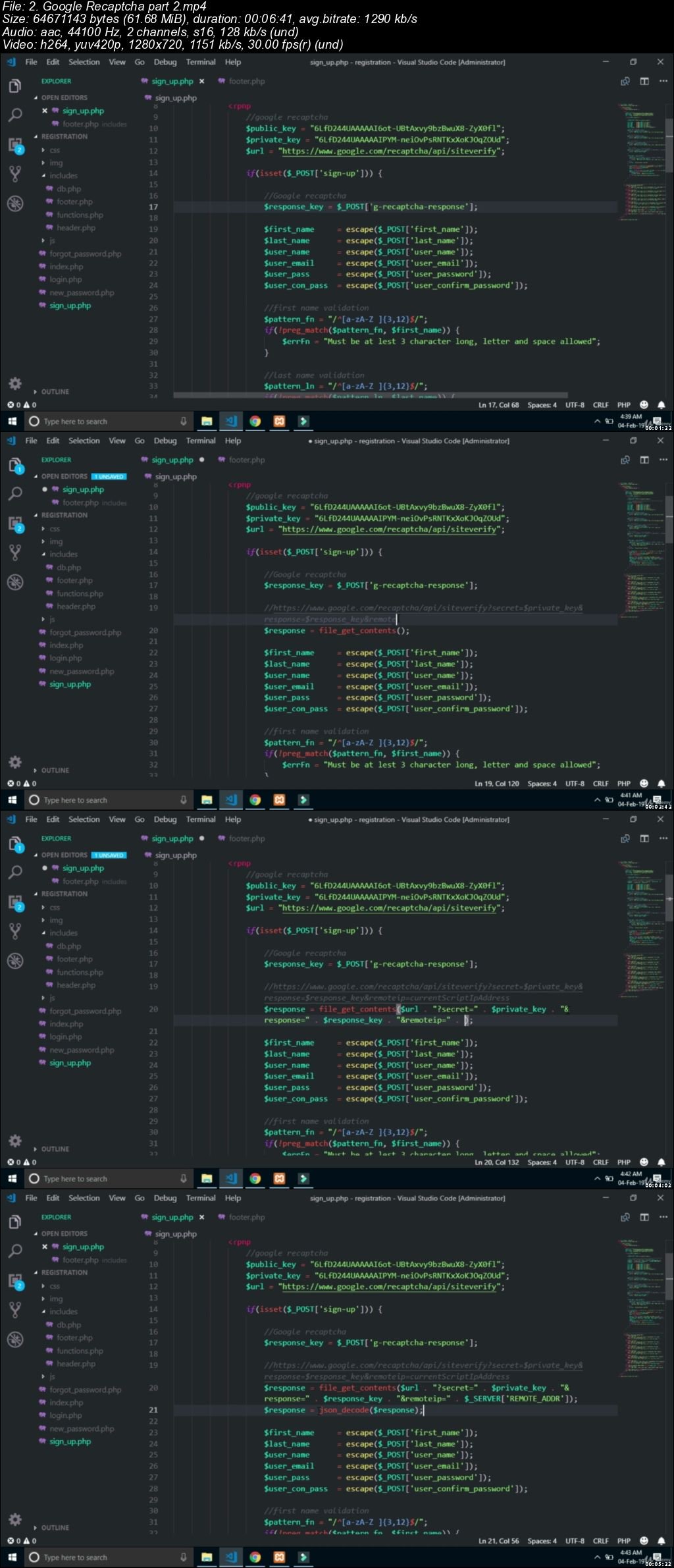Open Search from the magnifier sidebar icon
The image size is (674, 1568).
pos(14,115)
